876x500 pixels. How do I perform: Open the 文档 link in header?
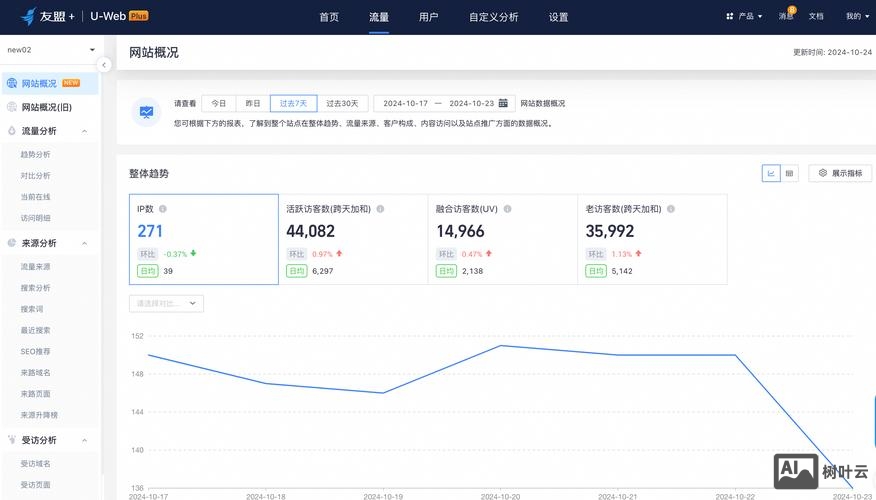(x=816, y=16)
